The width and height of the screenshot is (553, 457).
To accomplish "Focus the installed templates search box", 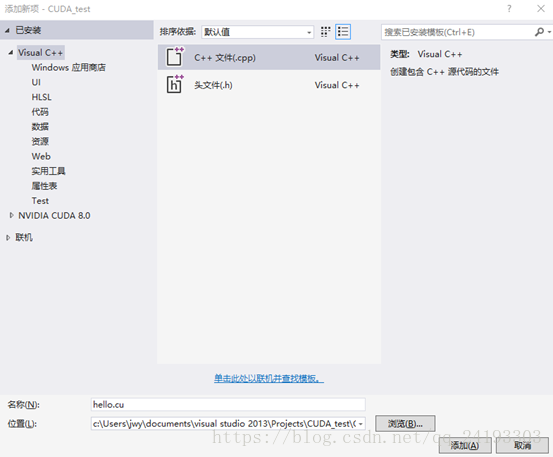I will click(x=457, y=32).
